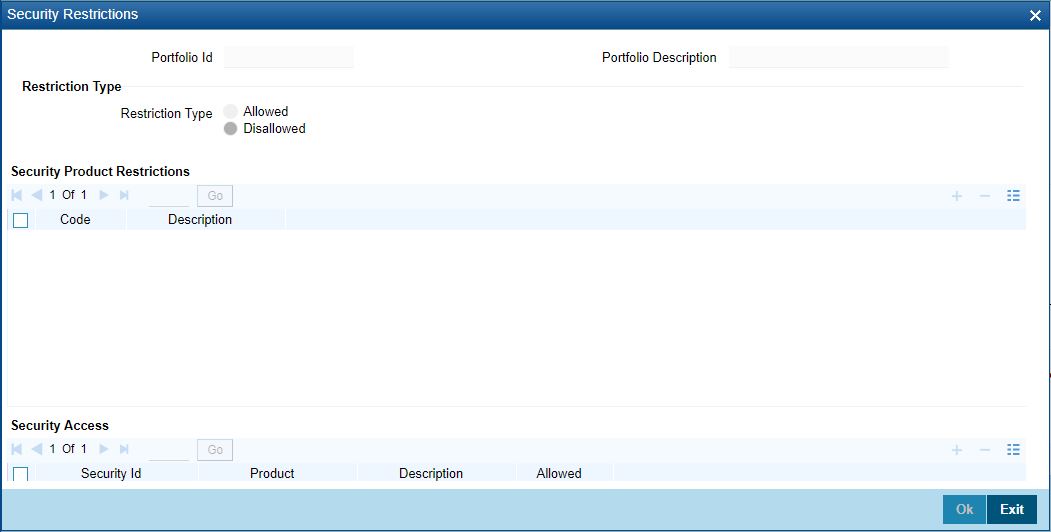Remove row in Security Product Restrictions
The height and width of the screenshot is (532, 1051).
985,196
